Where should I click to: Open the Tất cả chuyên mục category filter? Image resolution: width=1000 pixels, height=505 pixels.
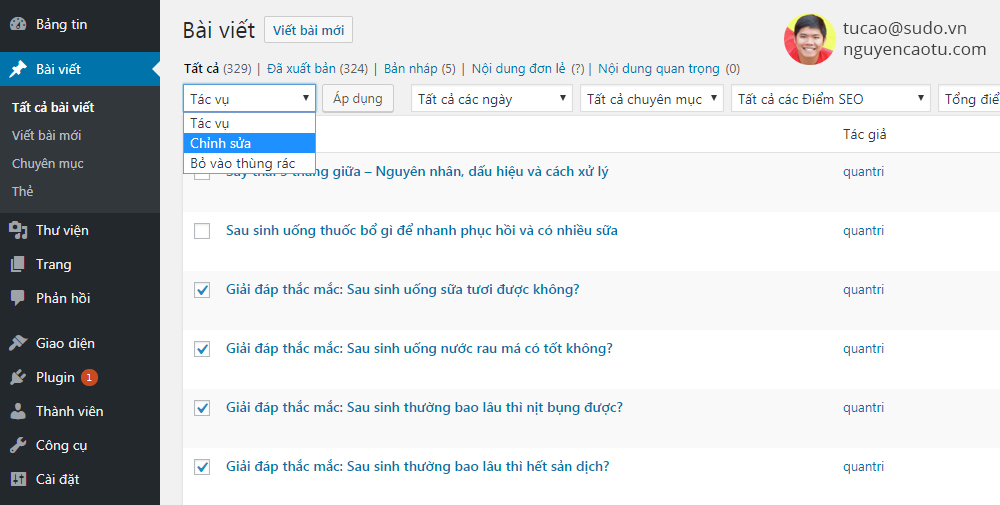[x=652, y=99]
